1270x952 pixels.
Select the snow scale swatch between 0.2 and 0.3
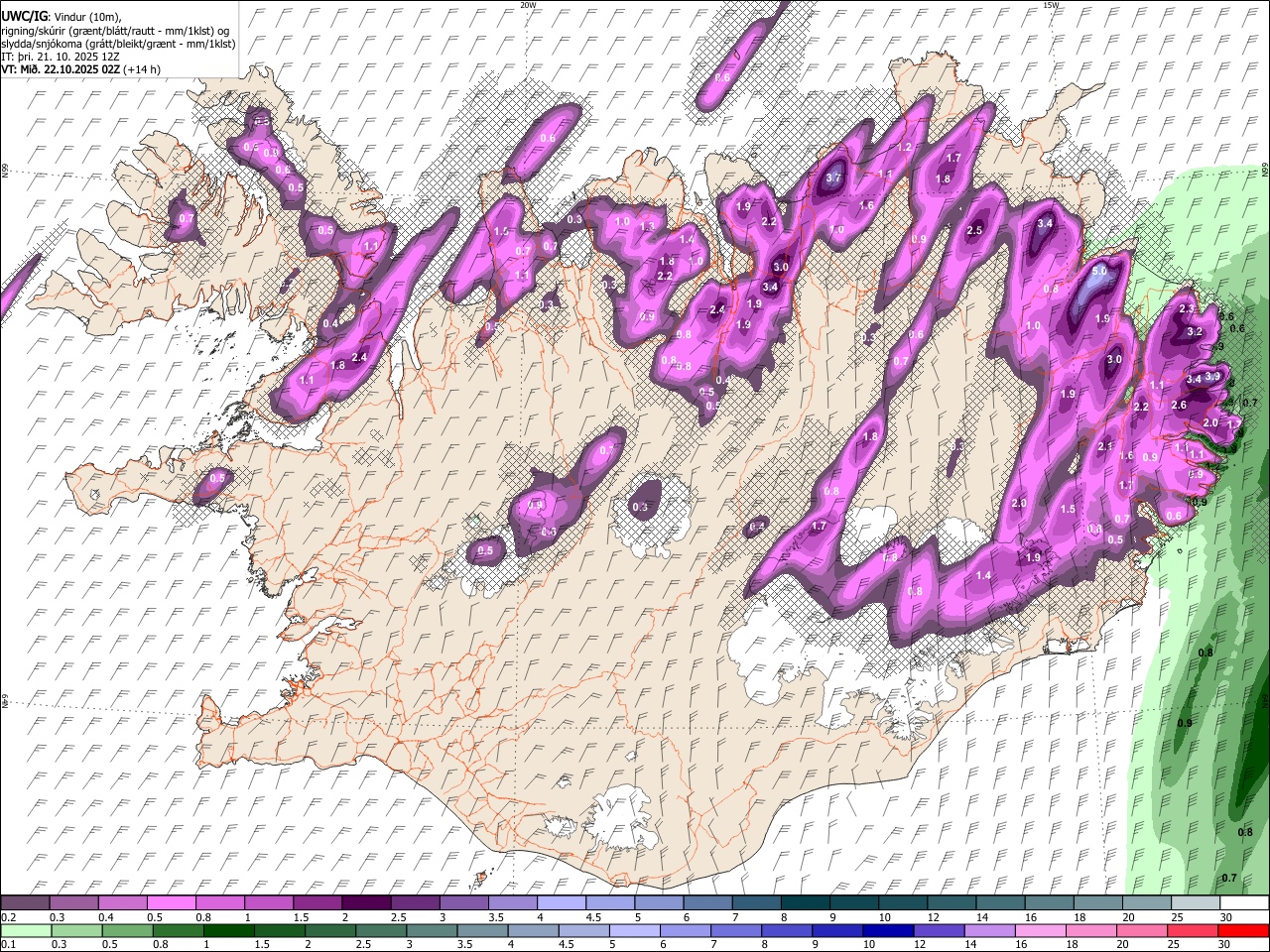click(x=25, y=903)
